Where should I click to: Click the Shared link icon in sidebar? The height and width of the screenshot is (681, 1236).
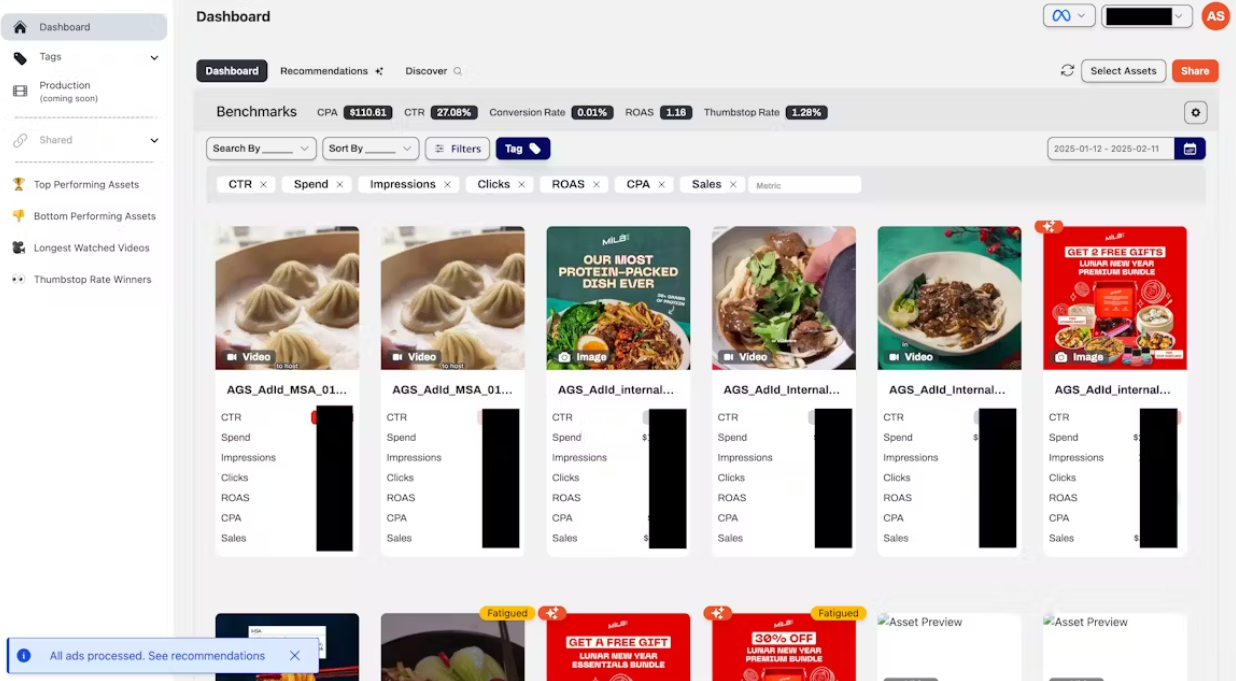pyautogui.click(x=20, y=140)
